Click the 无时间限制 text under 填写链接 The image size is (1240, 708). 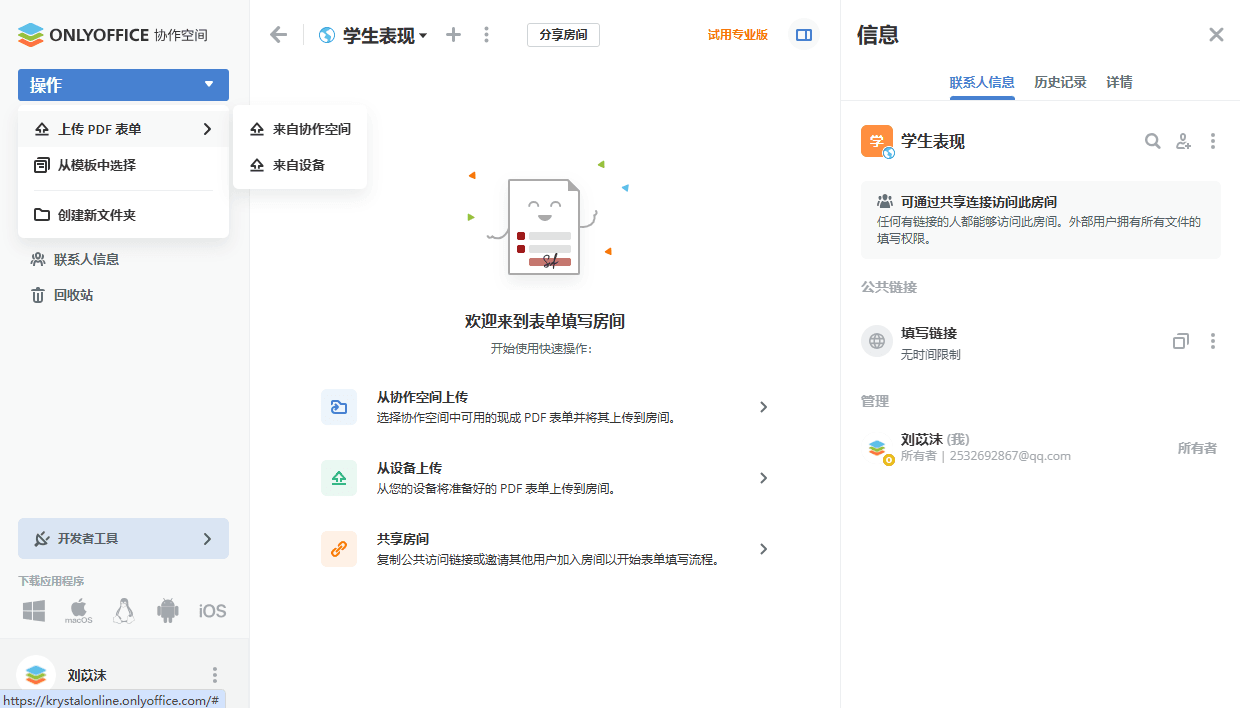[931, 355]
